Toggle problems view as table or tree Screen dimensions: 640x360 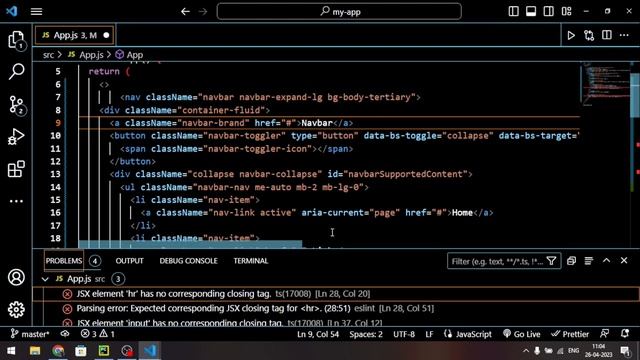point(589,261)
